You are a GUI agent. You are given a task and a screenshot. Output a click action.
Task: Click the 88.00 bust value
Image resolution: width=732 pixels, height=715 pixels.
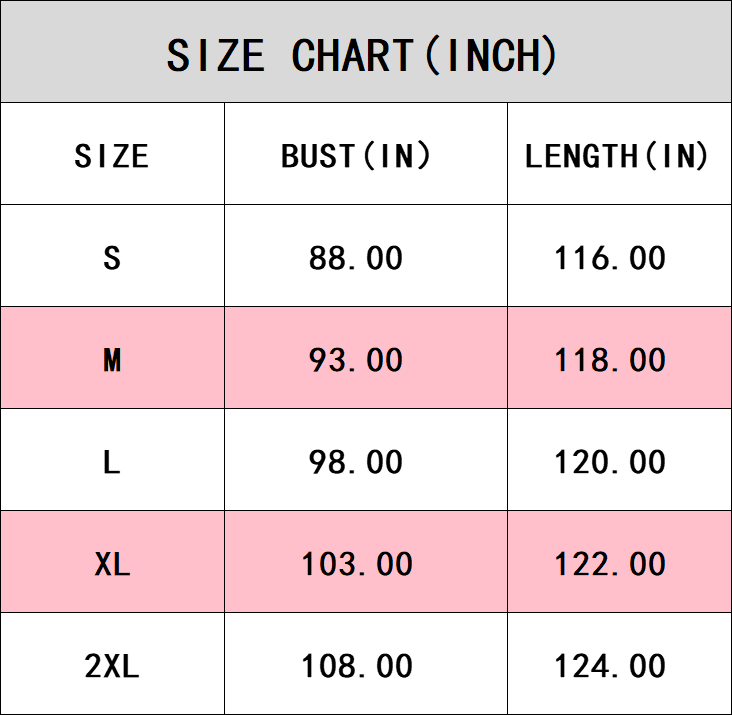tap(356, 258)
